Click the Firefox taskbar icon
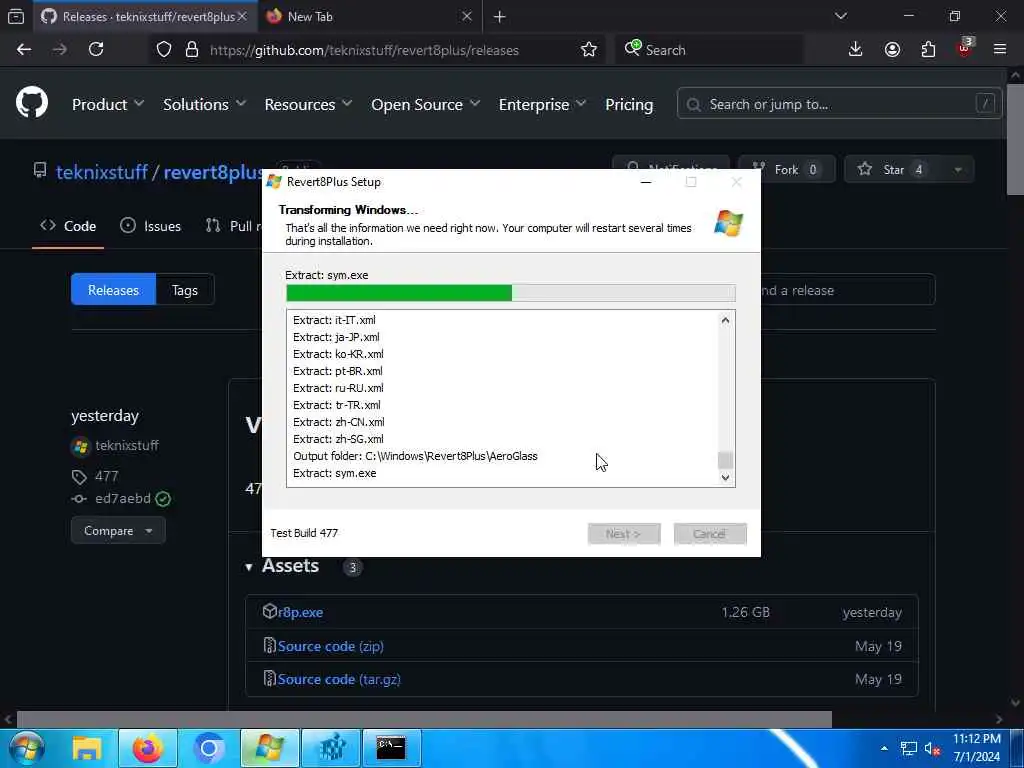The width and height of the screenshot is (1024, 768). pyautogui.click(x=148, y=748)
